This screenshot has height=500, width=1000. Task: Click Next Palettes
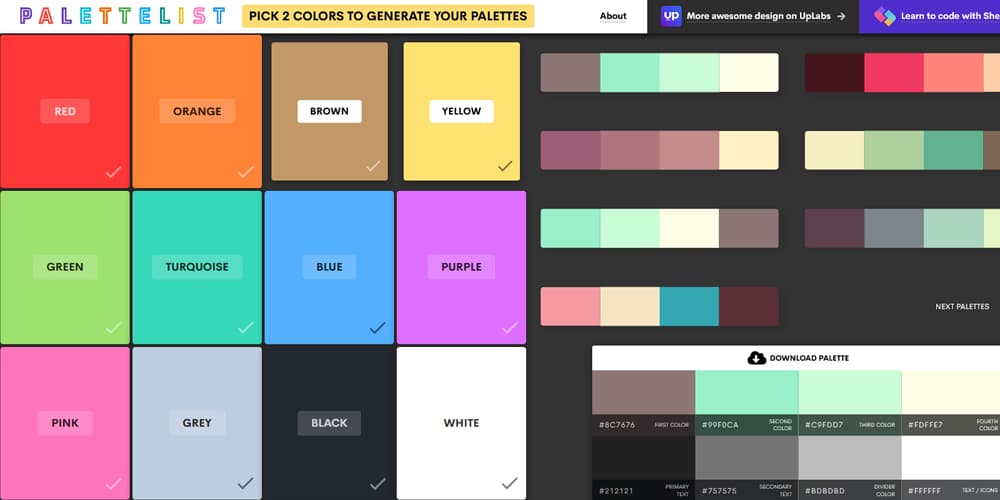[962, 307]
